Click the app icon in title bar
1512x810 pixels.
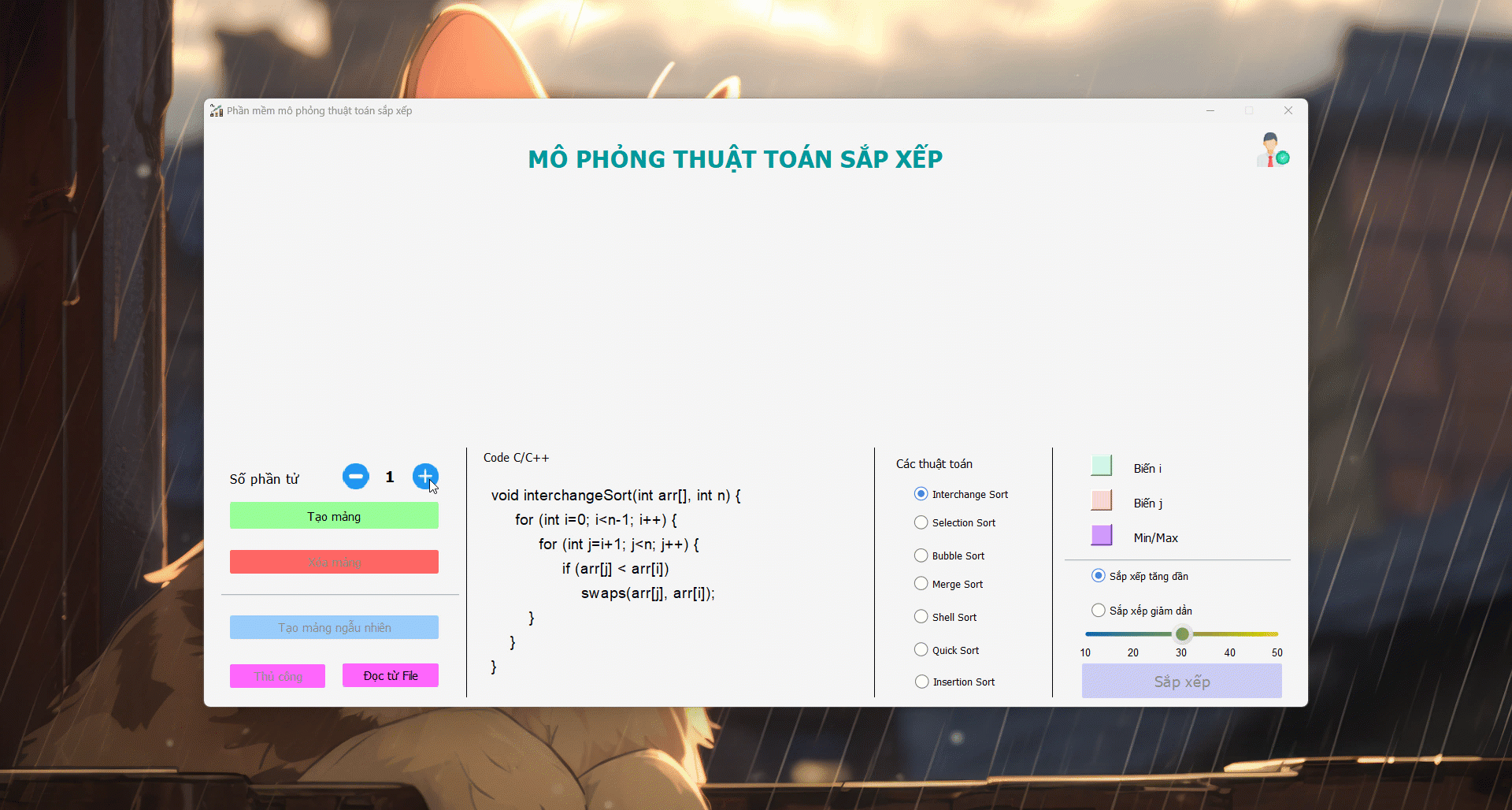click(x=217, y=110)
